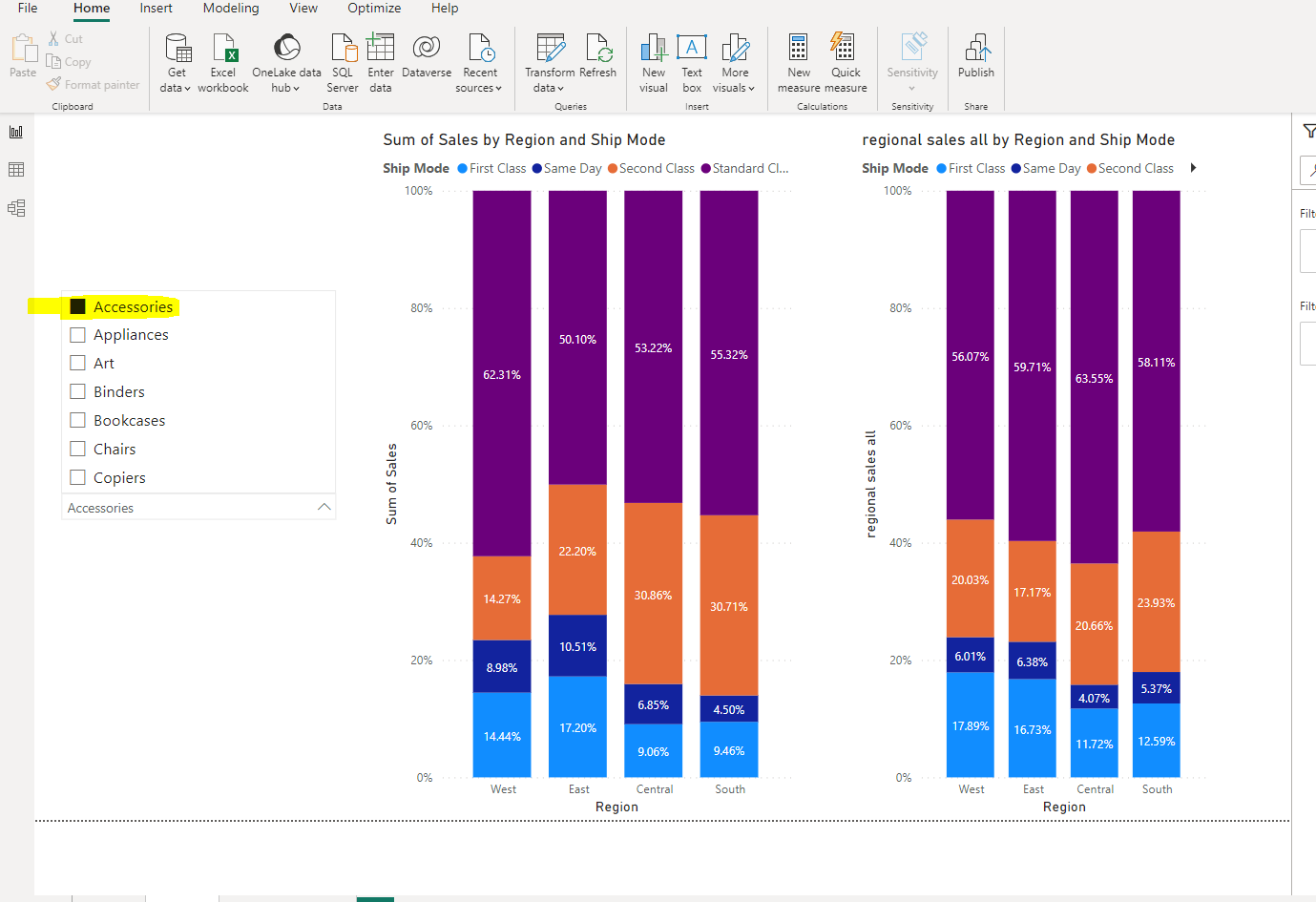1316x902 pixels.
Task: Create a New measure
Action: click(x=799, y=63)
